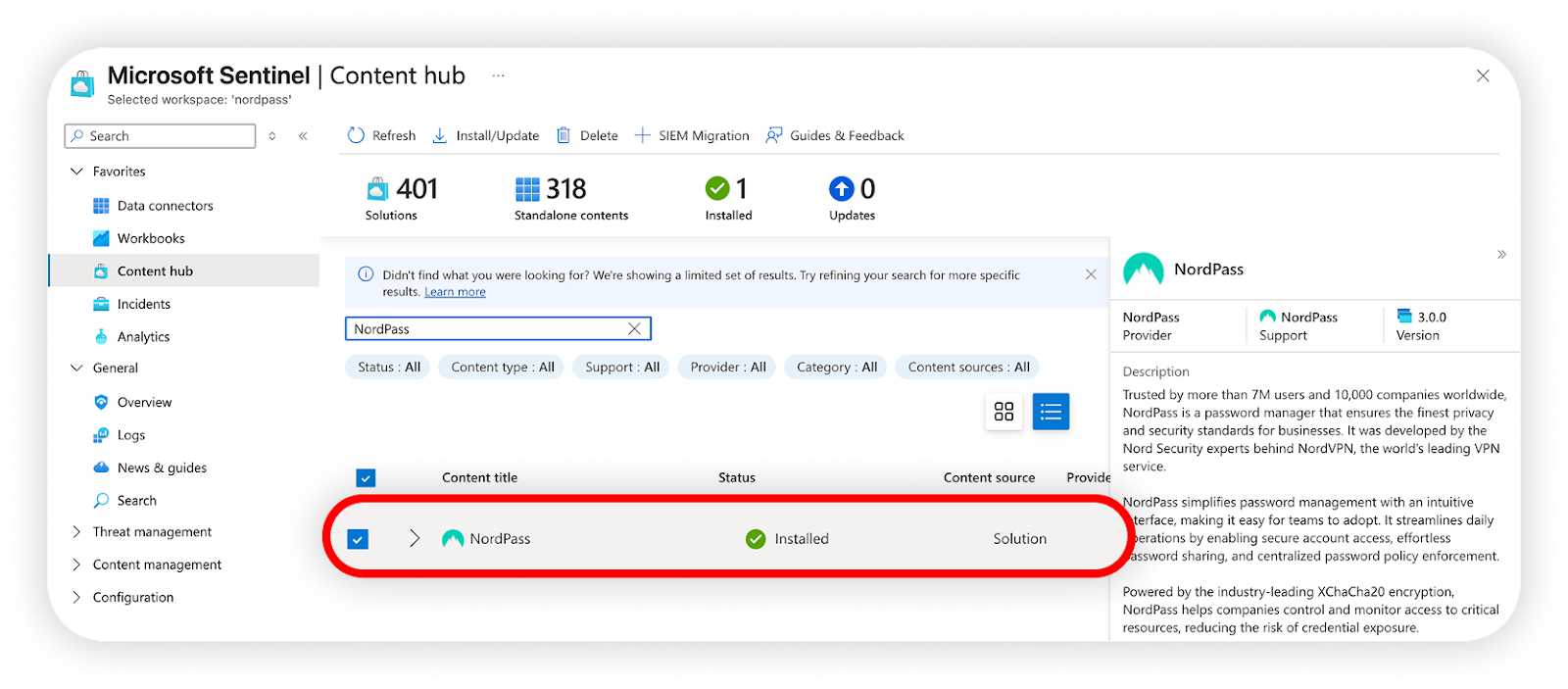This screenshot has height=689, width=1568.
Task: Close the Content hub blade
Action: point(1483,75)
